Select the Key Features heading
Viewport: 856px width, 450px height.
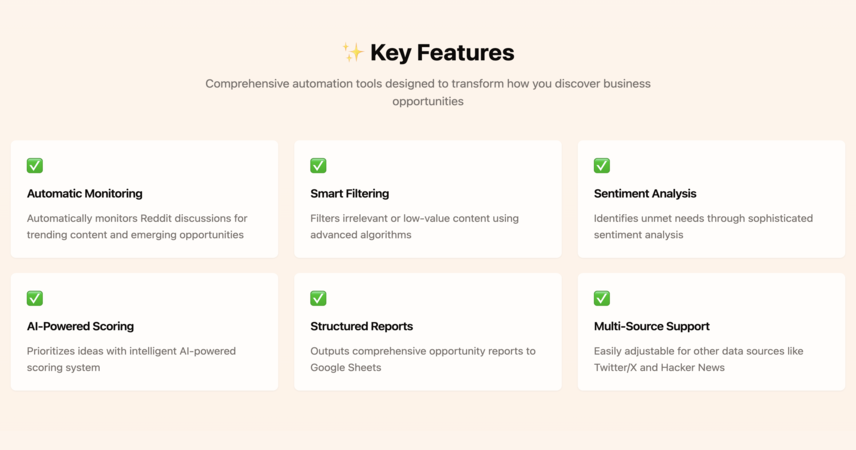coord(442,53)
